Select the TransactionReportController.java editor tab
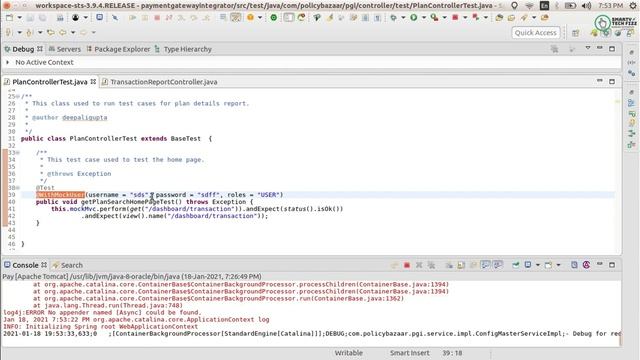 (160, 82)
